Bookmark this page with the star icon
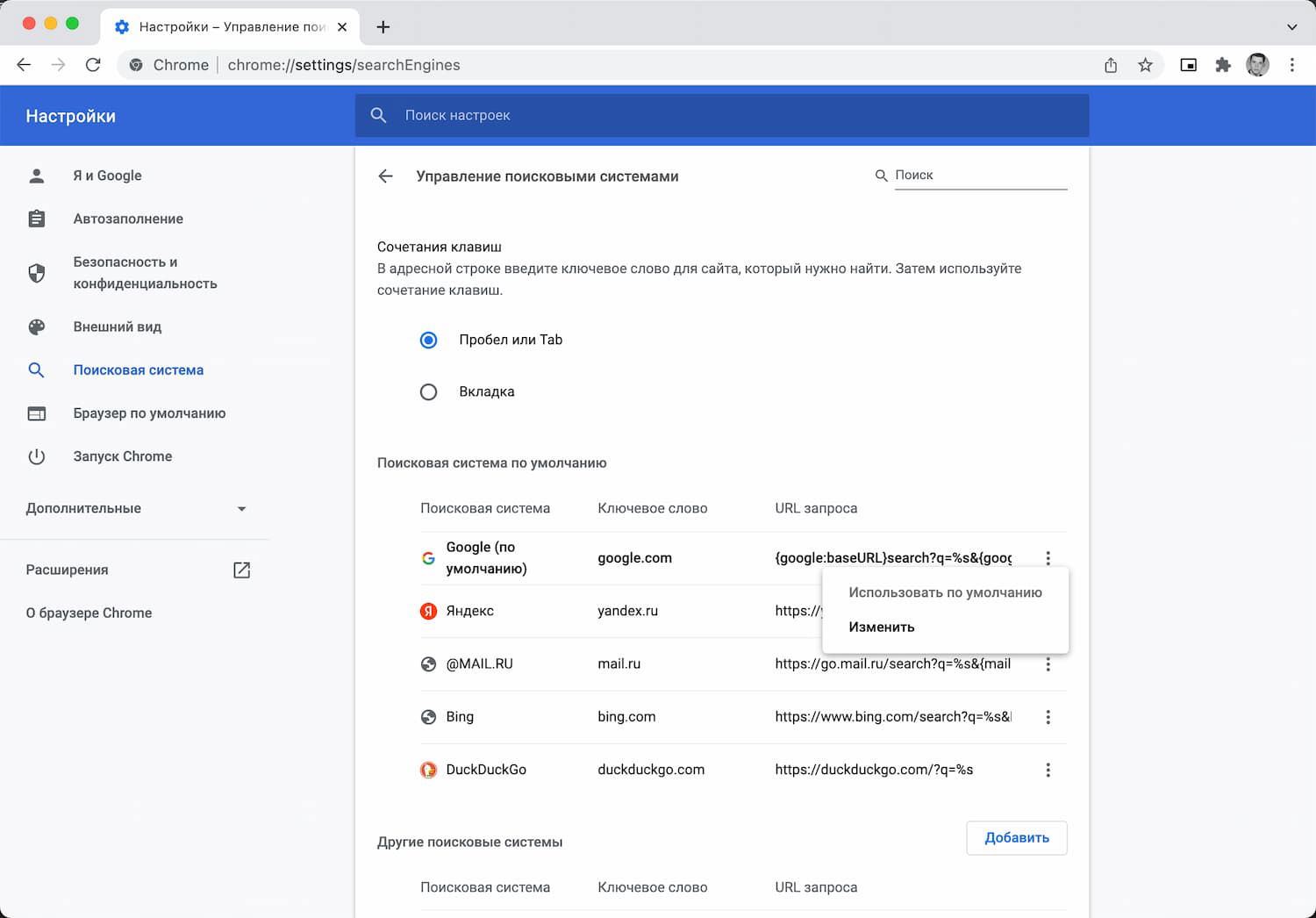This screenshot has height=918, width=1316. 1145,65
